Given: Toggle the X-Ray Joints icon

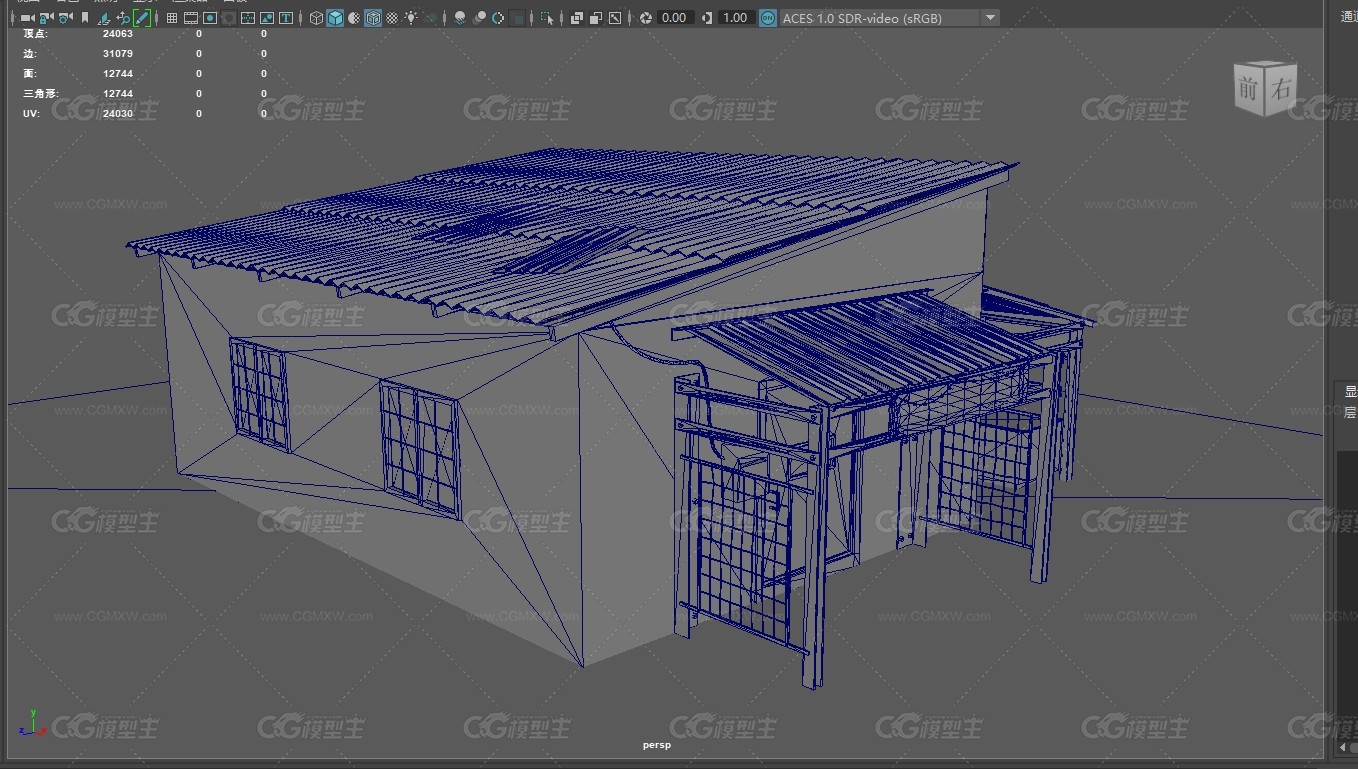Looking at the screenshot, I should click(x=614, y=18).
